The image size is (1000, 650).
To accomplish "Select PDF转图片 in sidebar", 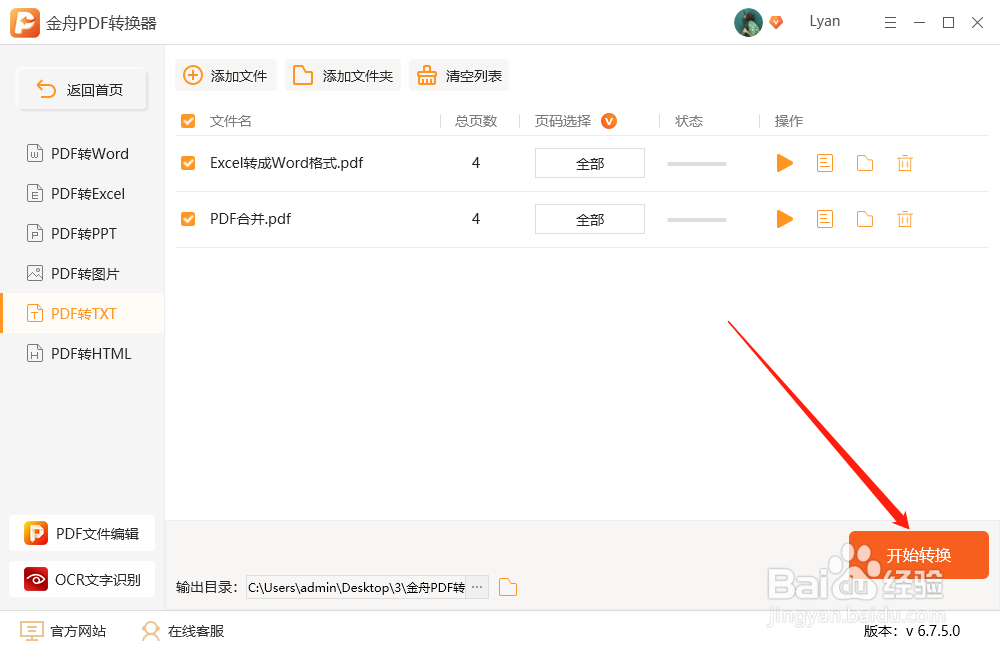I will pos(82,274).
